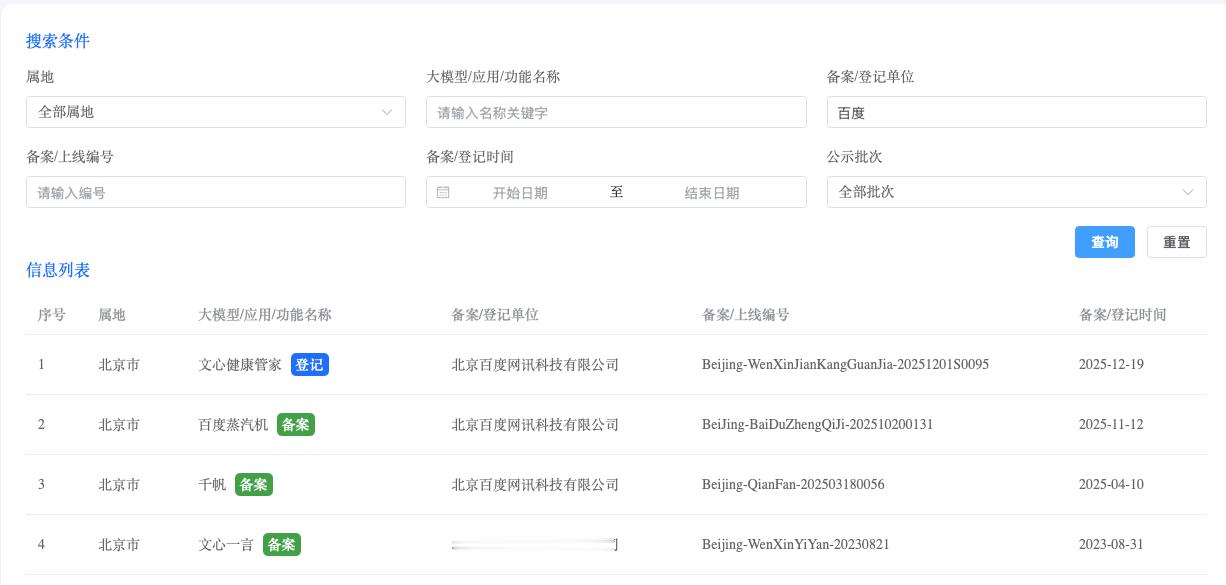Click the 备案/登记单位 field containing 百度
Viewport: 1226px width, 585px height.
tap(1016, 112)
